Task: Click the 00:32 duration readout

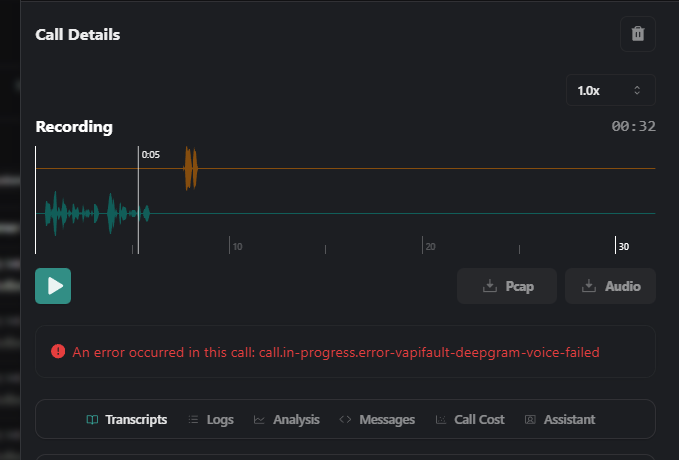Action: 633,127
